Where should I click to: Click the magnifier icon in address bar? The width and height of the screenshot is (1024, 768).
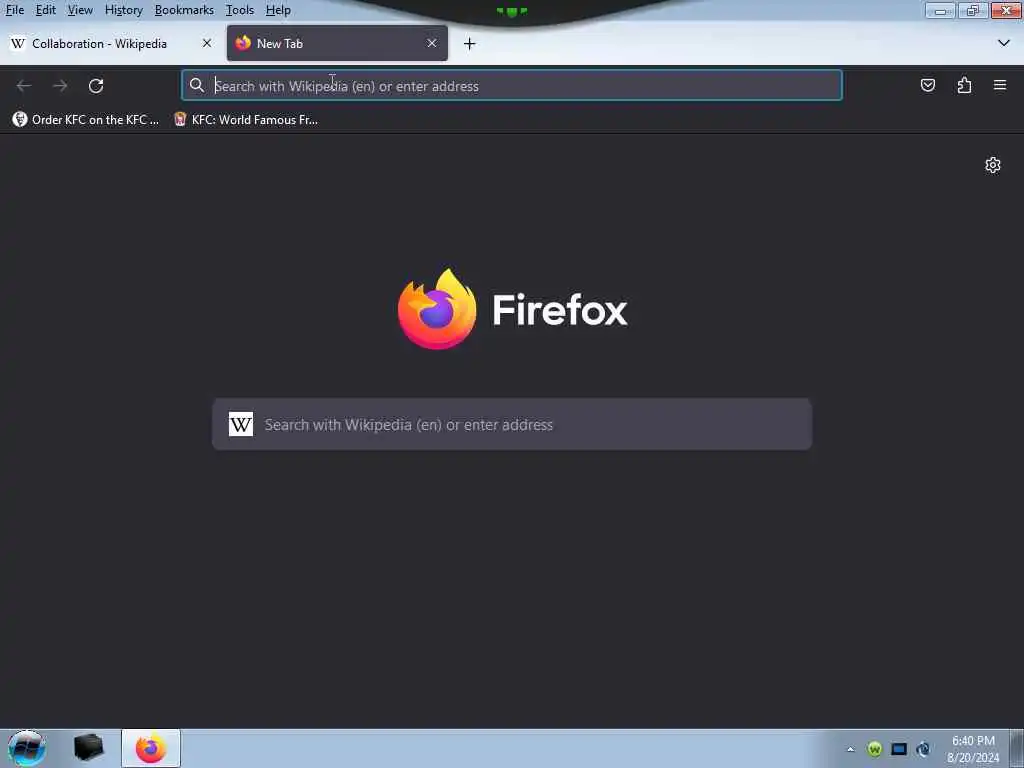tap(197, 85)
